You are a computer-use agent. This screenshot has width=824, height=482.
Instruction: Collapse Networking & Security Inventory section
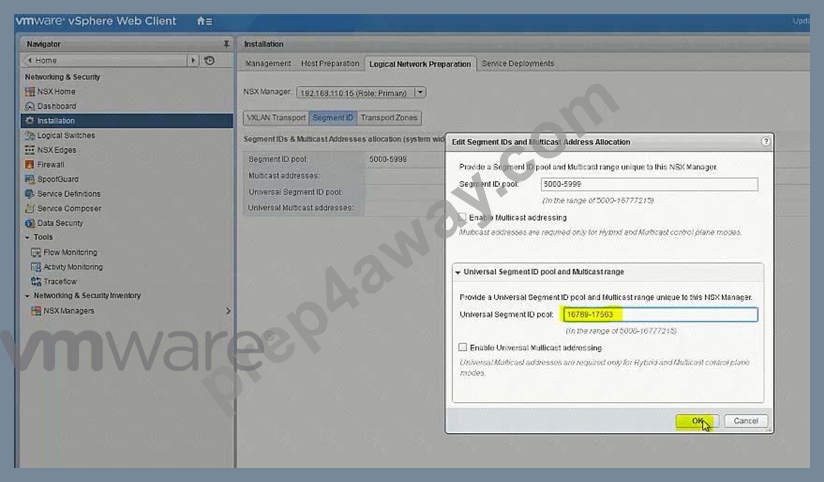point(27,296)
